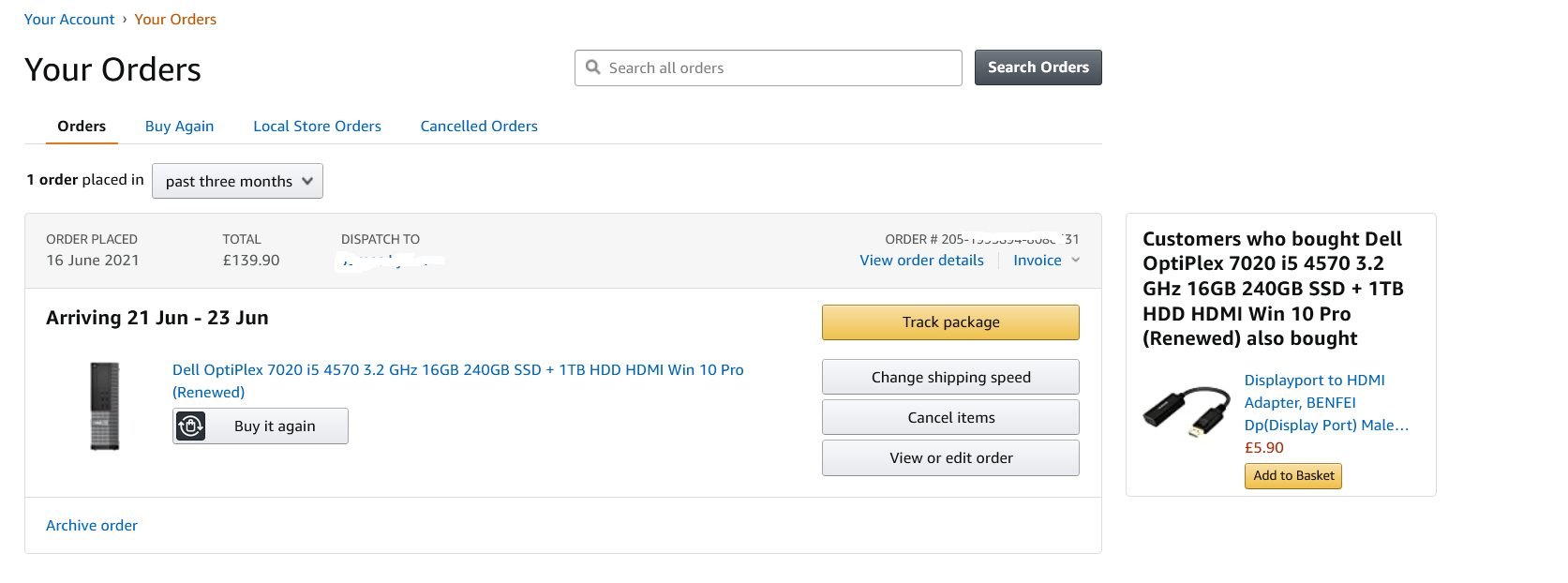This screenshot has height=583, width=1568.
Task: Open the past three months dropdown
Action: (237, 181)
